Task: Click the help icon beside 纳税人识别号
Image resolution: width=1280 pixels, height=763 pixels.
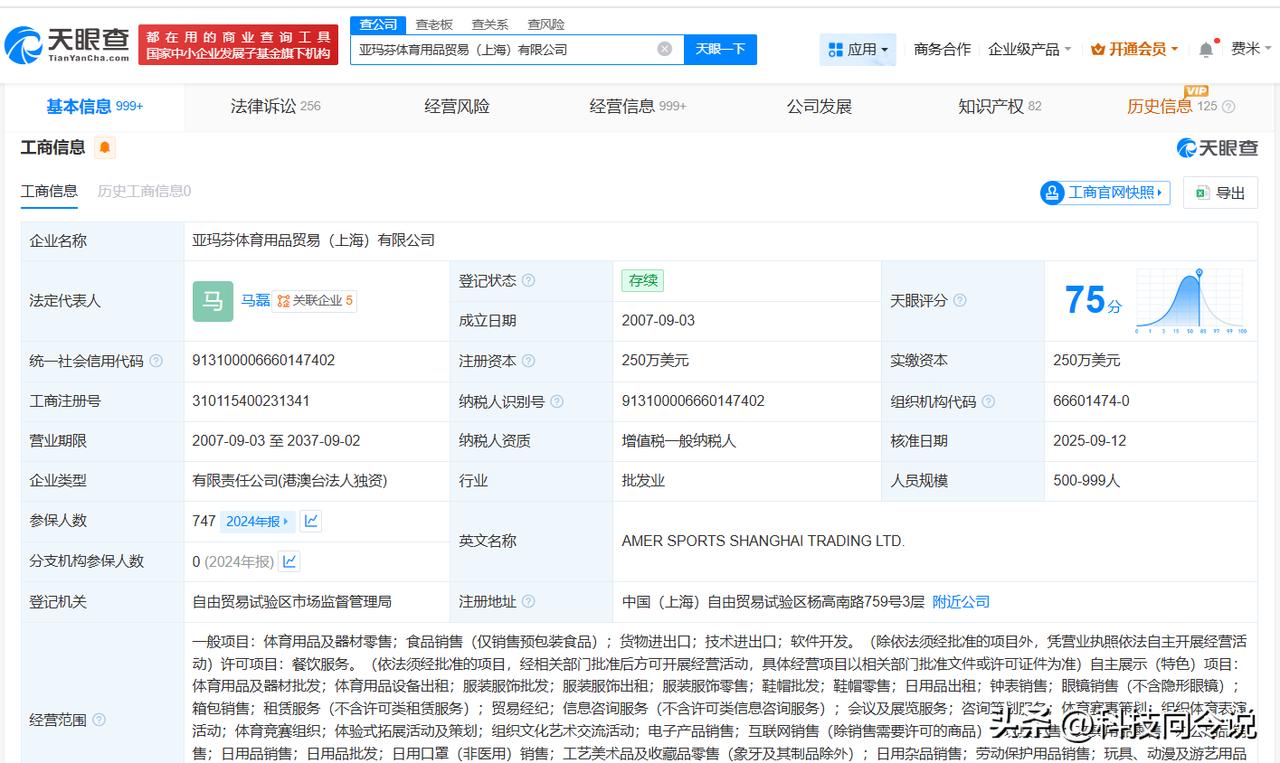Action: click(x=557, y=401)
